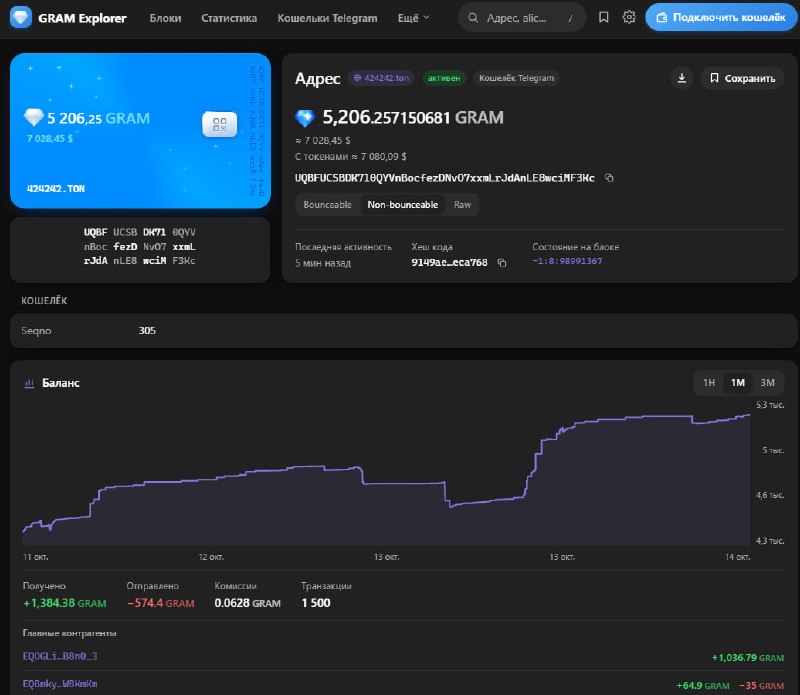Image resolution: width=800 pixels, height=695 pixels.
Task: Set balance chart range to 1Н
Action: click(709, 383)
